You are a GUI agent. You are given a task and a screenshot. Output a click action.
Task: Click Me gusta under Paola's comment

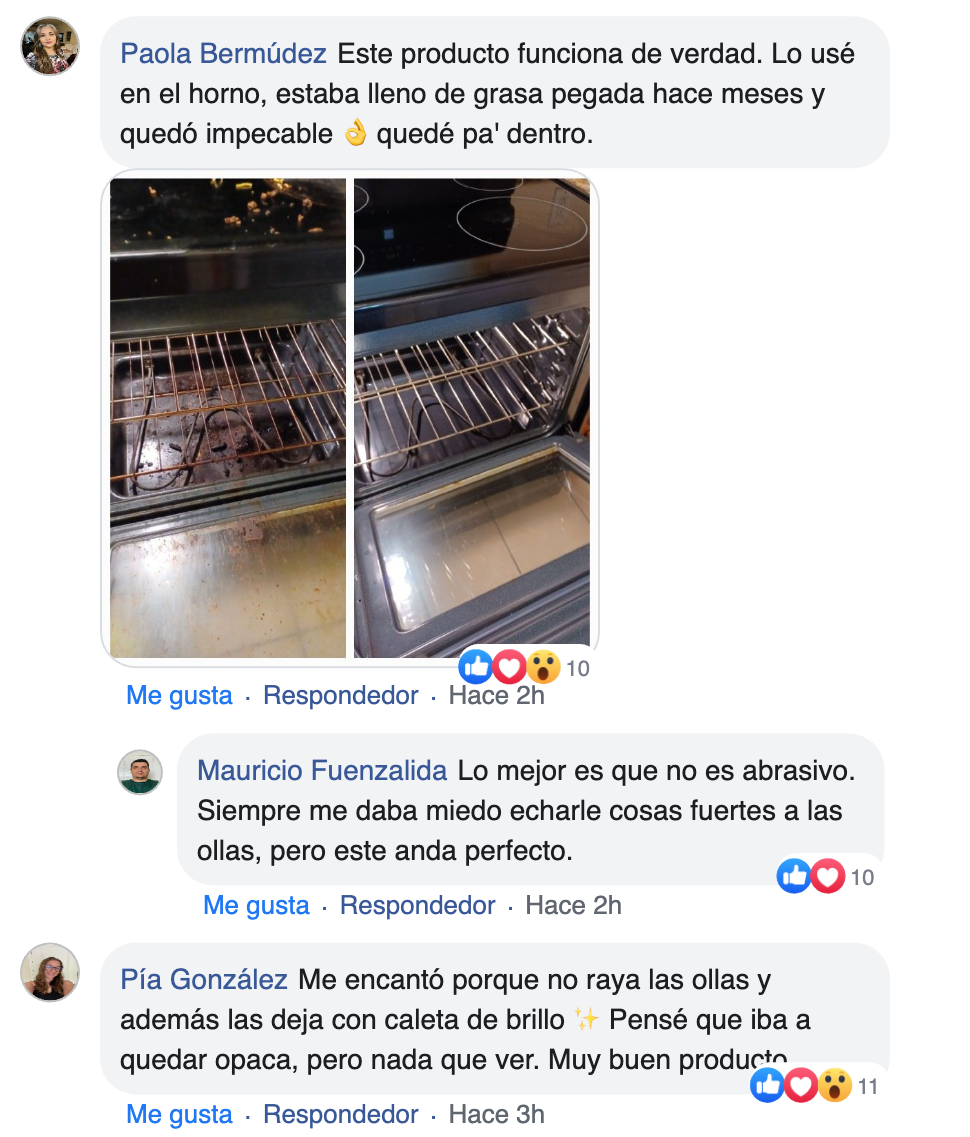(x=179, y=695)
